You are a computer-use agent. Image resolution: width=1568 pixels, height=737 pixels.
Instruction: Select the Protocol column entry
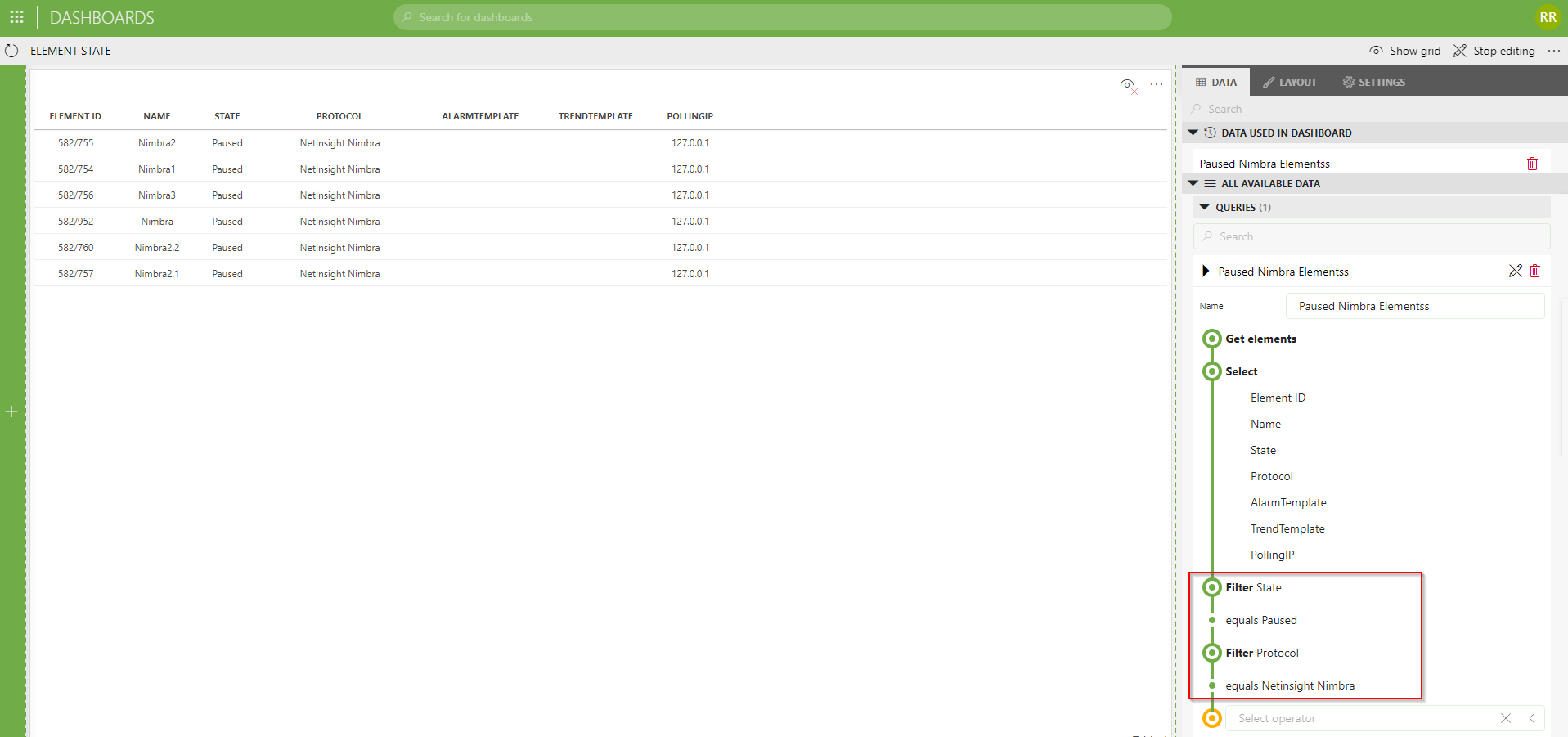tap(1271, 476)
